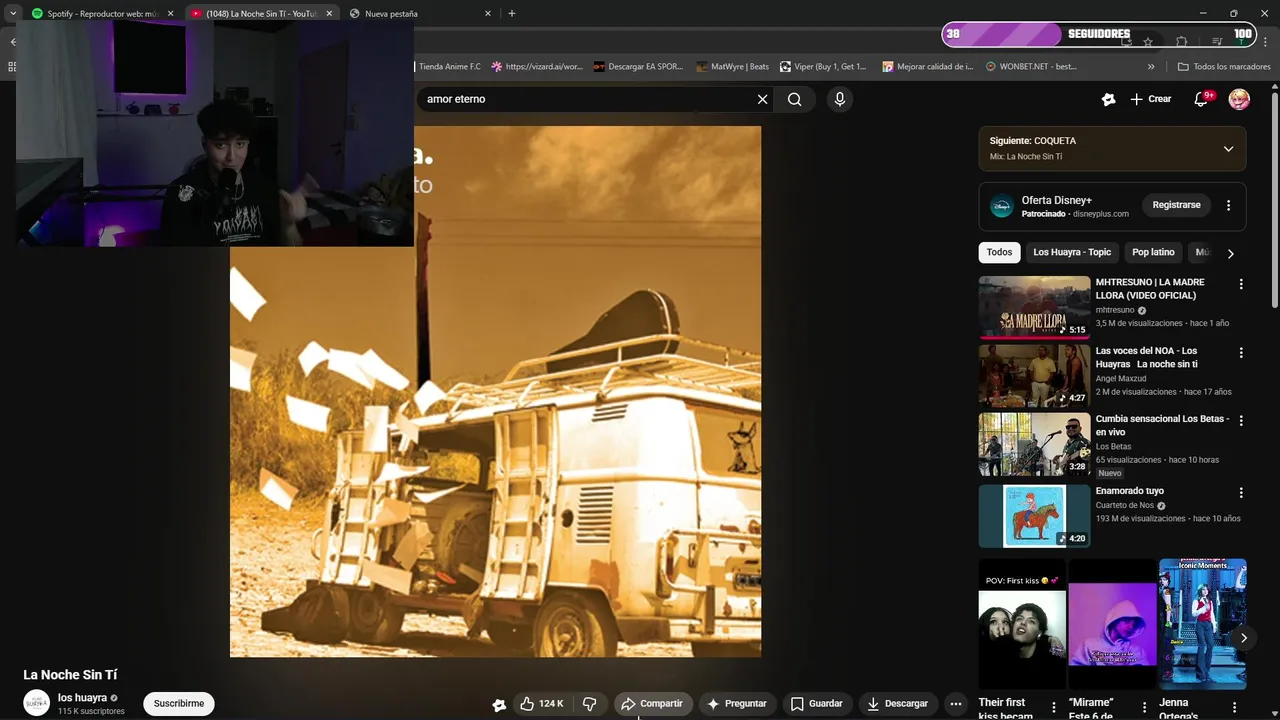Open the Enamorado tuyo horse thumbnail

coord(1034,516)
